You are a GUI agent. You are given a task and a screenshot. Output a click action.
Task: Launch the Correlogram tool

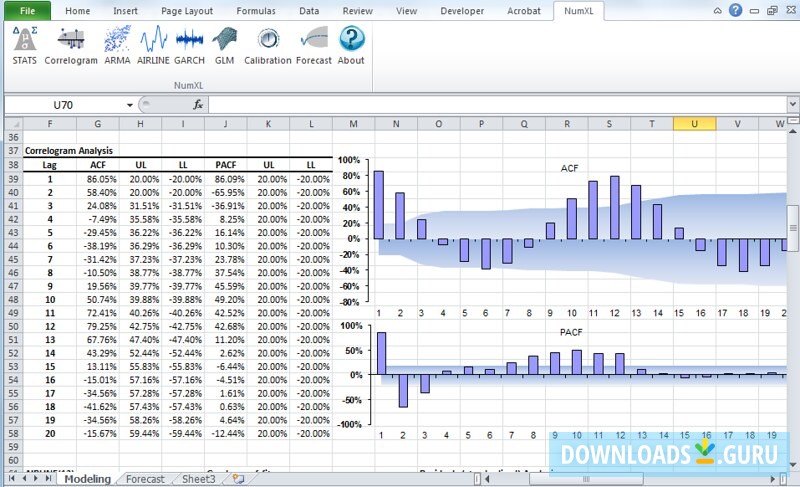[70, 46]
